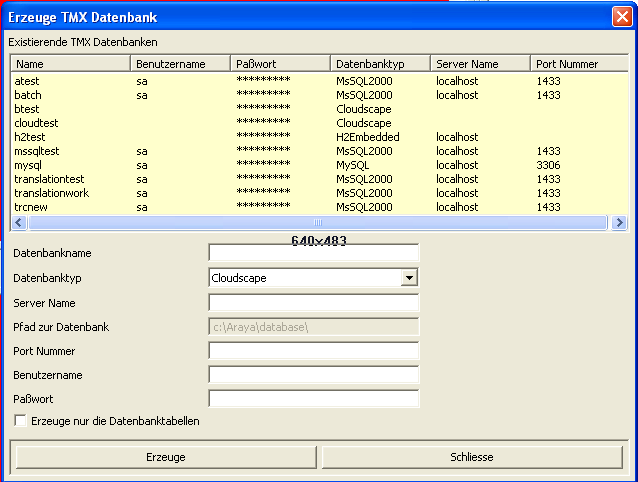Focus the Paßwort text field
Screen dimensions: 638x482
[x=313, y=399]
